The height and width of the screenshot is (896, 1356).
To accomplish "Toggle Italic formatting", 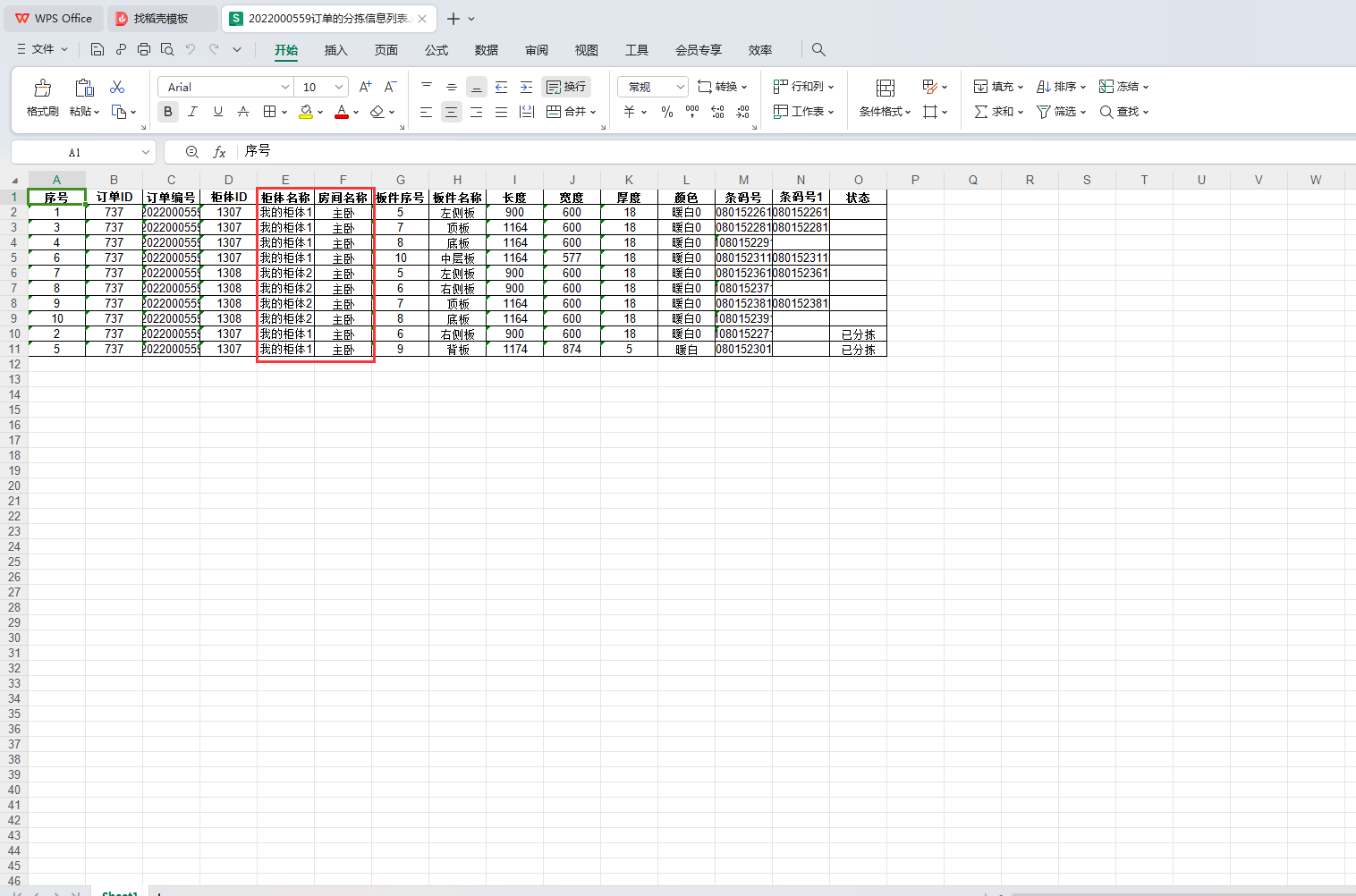I will pyautogui.click(x=192, y=112).
